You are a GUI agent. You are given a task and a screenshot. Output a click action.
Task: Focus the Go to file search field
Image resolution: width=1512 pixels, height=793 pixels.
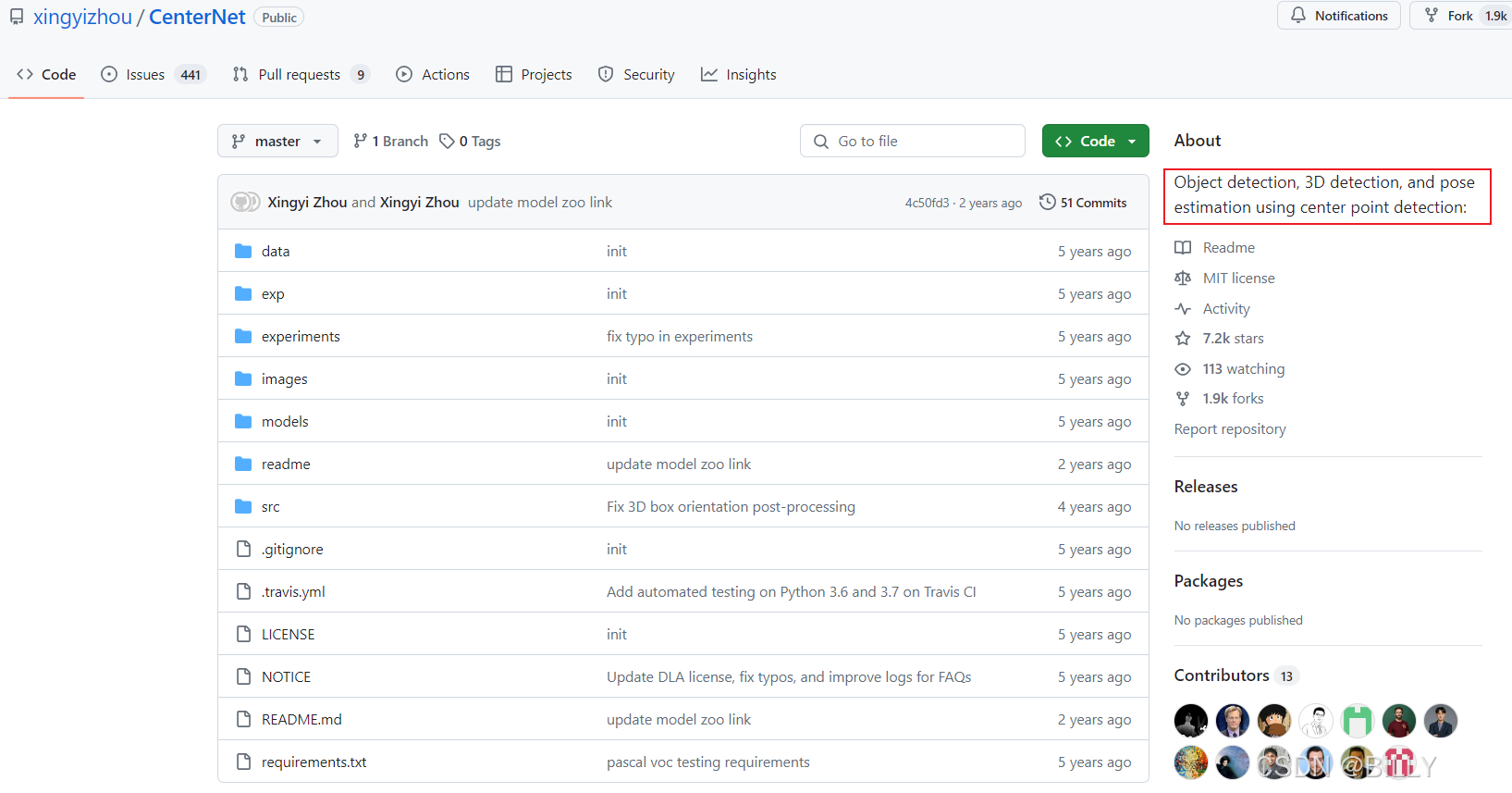(913, 141)
